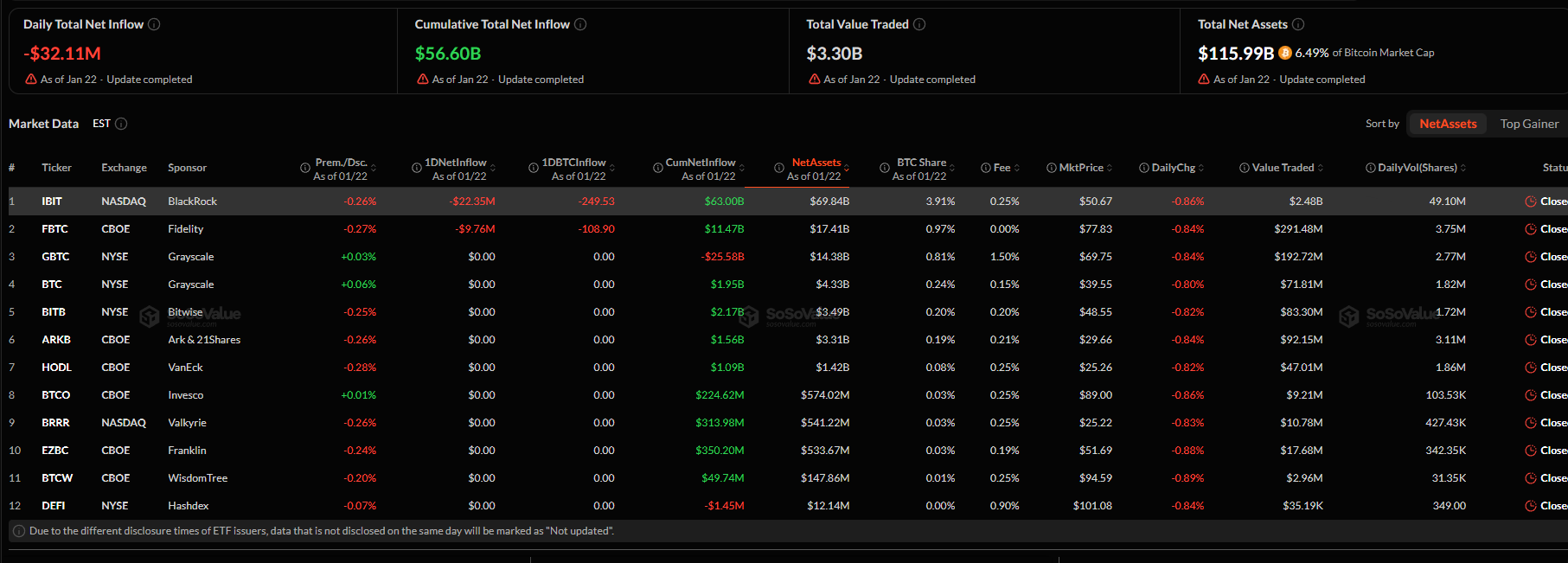Click info icon before DailyChg column header
1568x563 pixels.
1144,168
